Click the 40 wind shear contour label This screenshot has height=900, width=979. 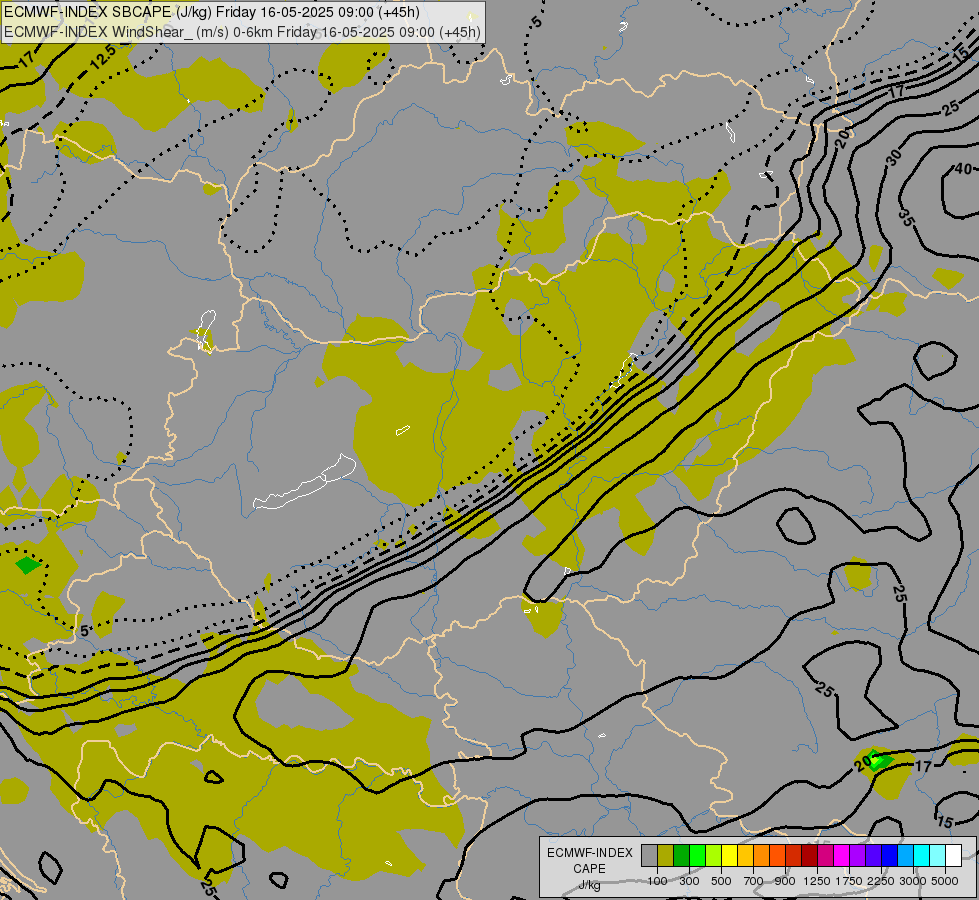(963, 169)
